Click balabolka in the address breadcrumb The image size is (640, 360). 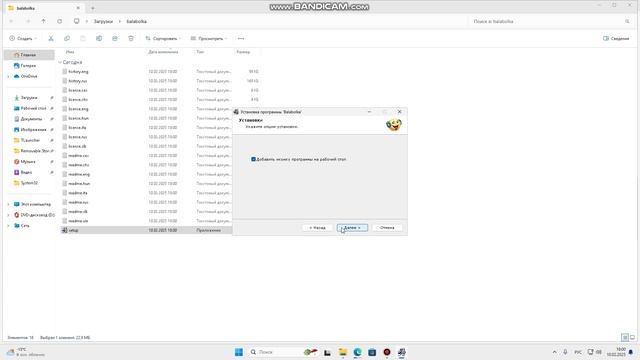click(x=136, y=21)
